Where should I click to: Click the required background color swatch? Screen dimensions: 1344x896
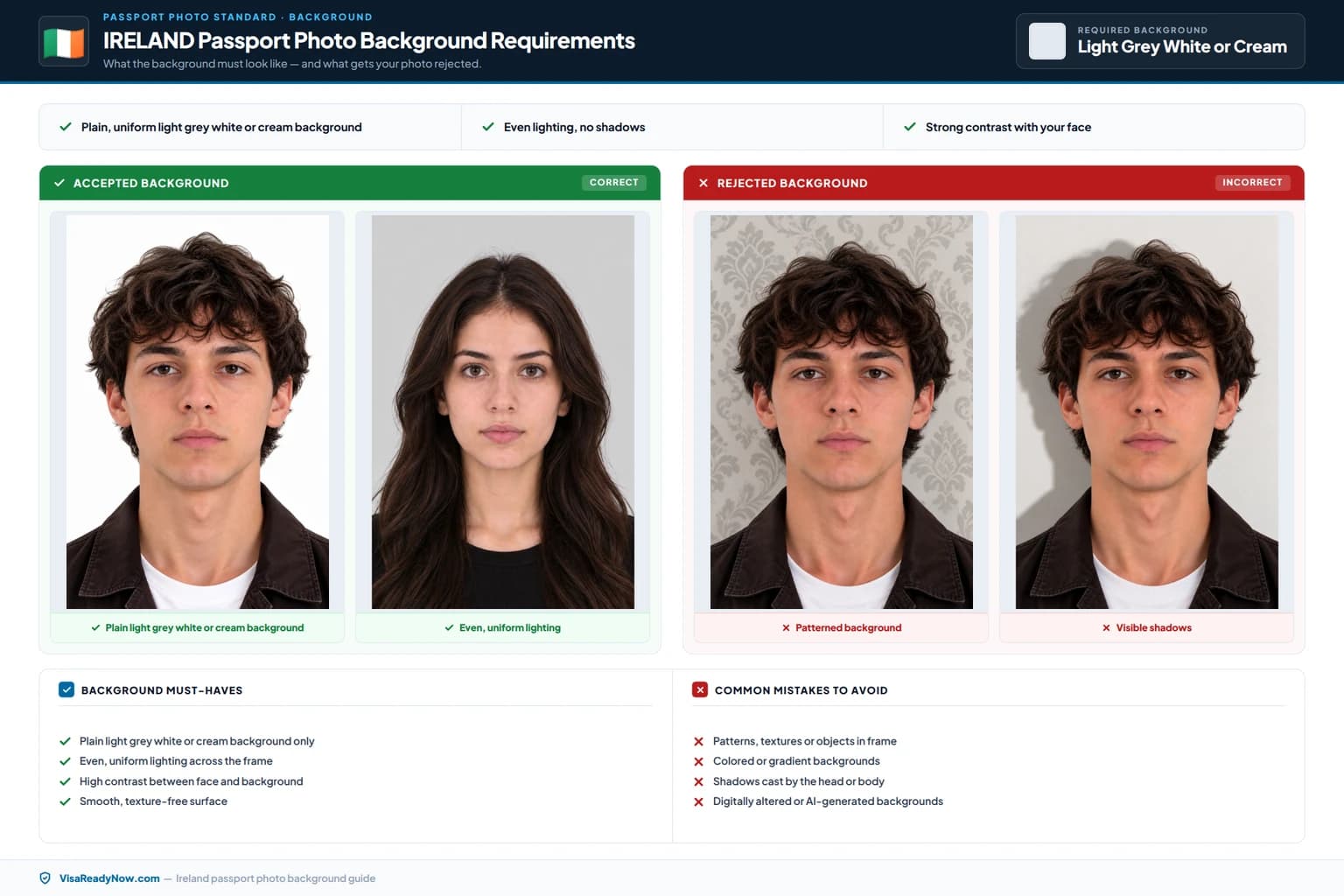1046,41
